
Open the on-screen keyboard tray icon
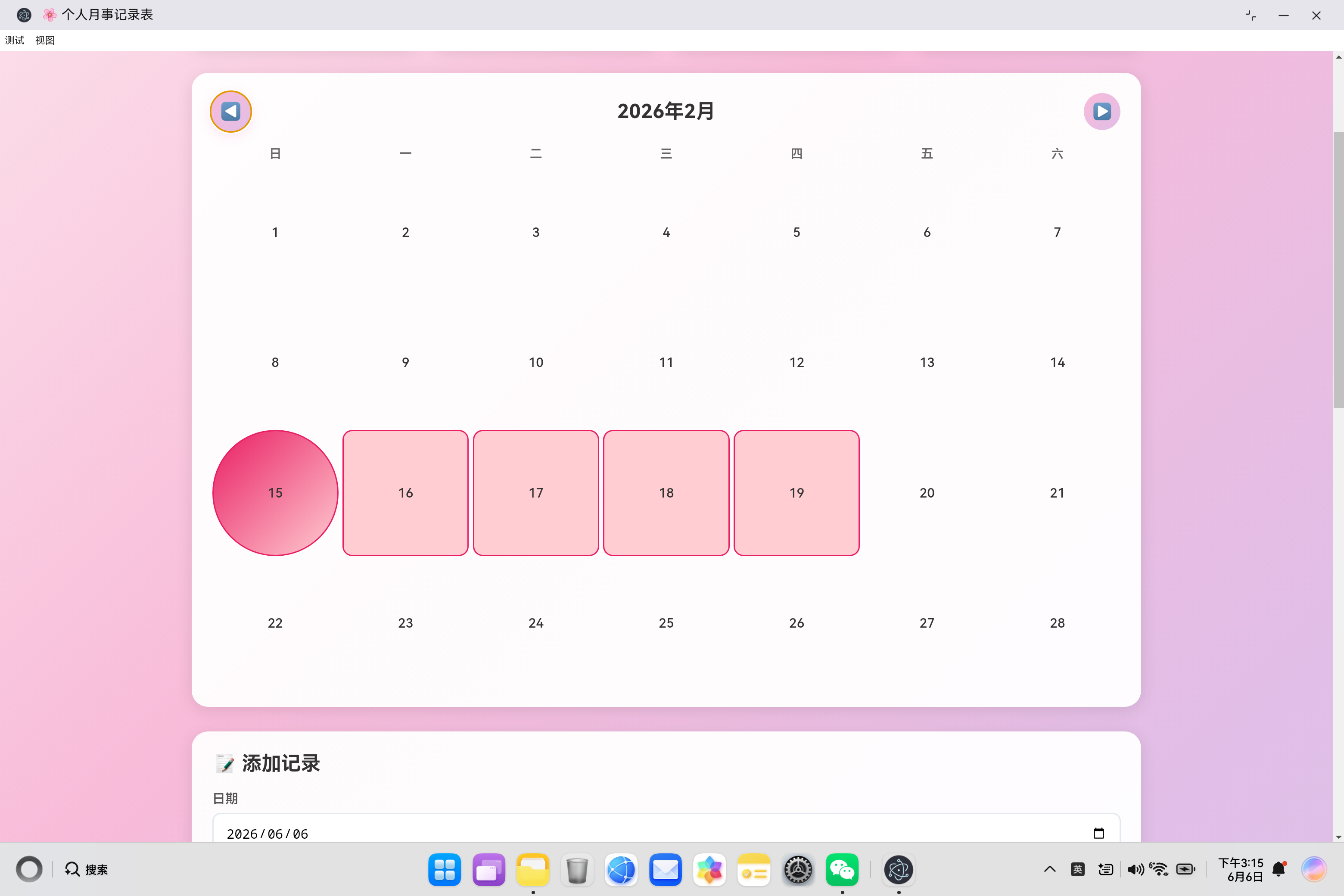click(x=1105, y=869)
